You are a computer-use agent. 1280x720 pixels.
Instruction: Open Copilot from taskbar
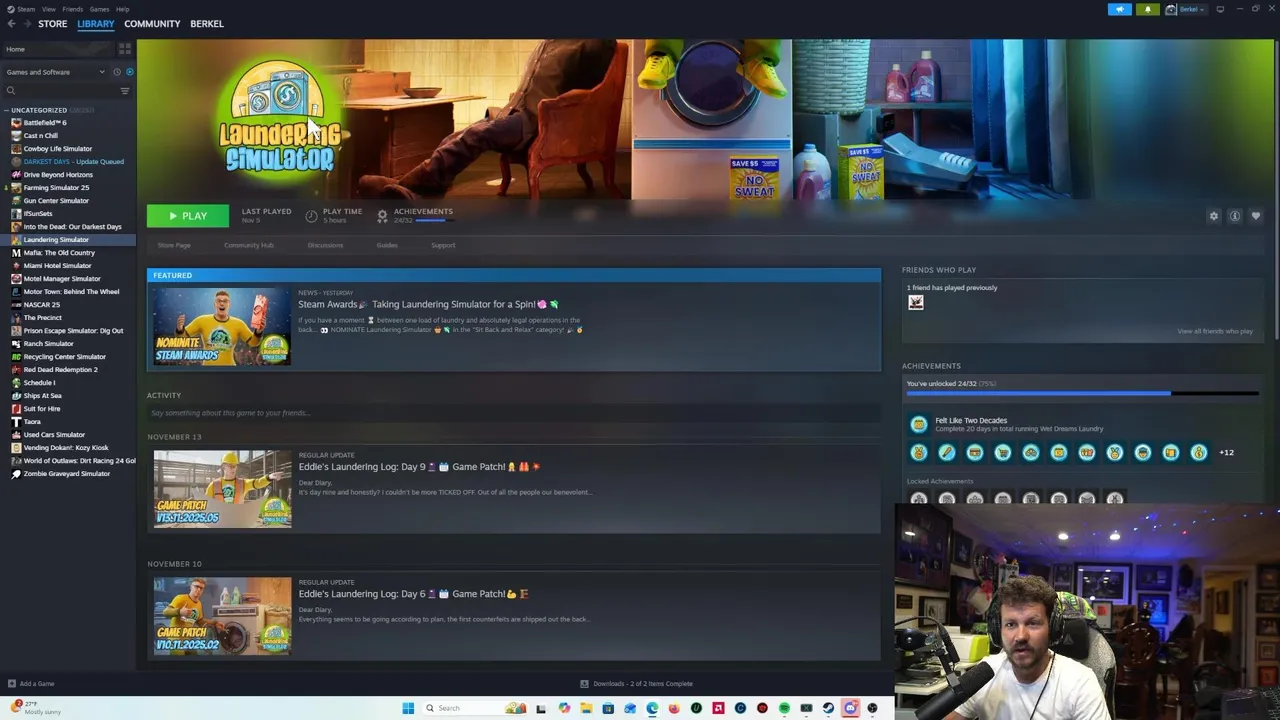click(x=564, y=708)
